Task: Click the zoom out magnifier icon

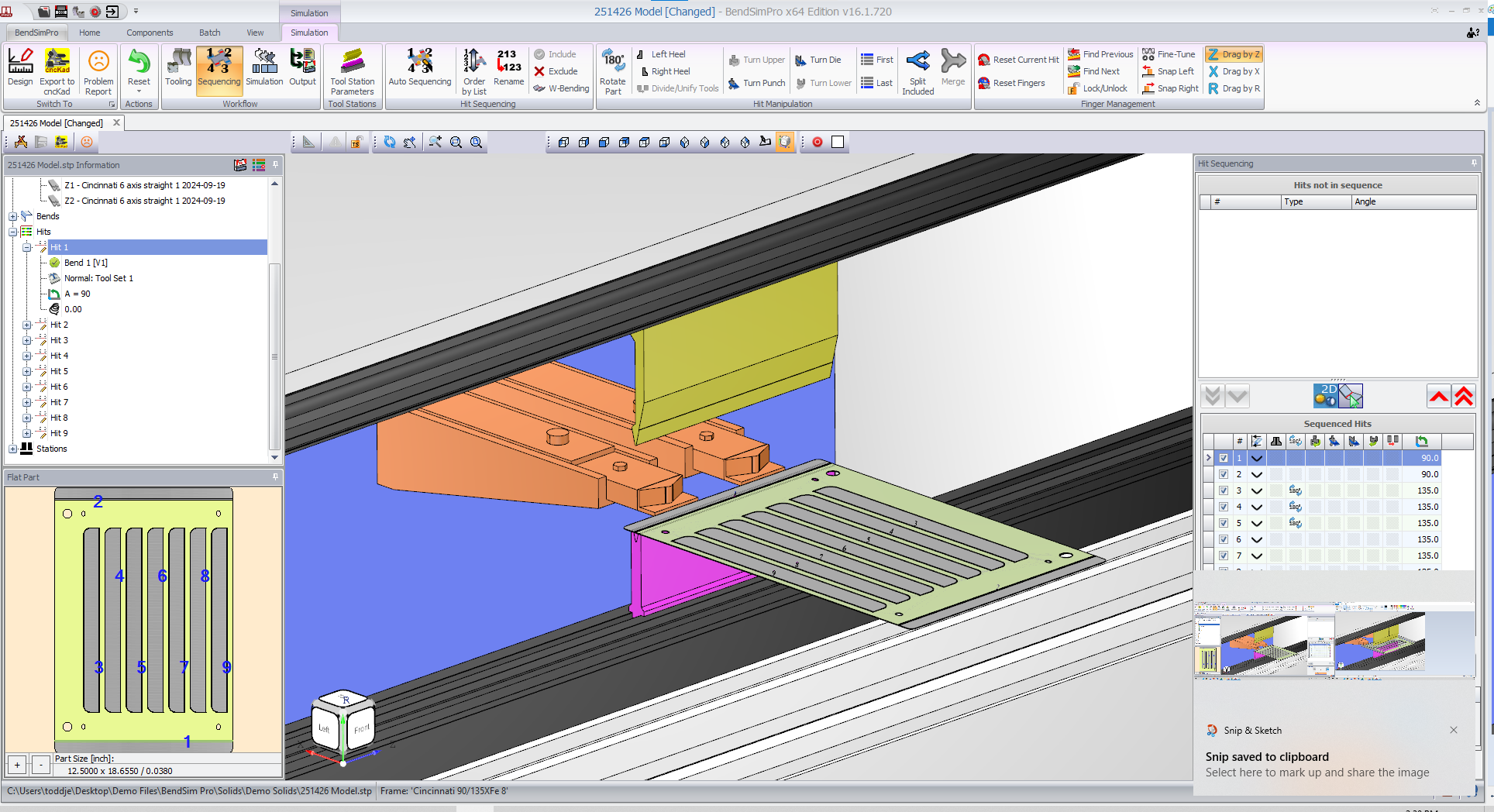Action: 456,142
